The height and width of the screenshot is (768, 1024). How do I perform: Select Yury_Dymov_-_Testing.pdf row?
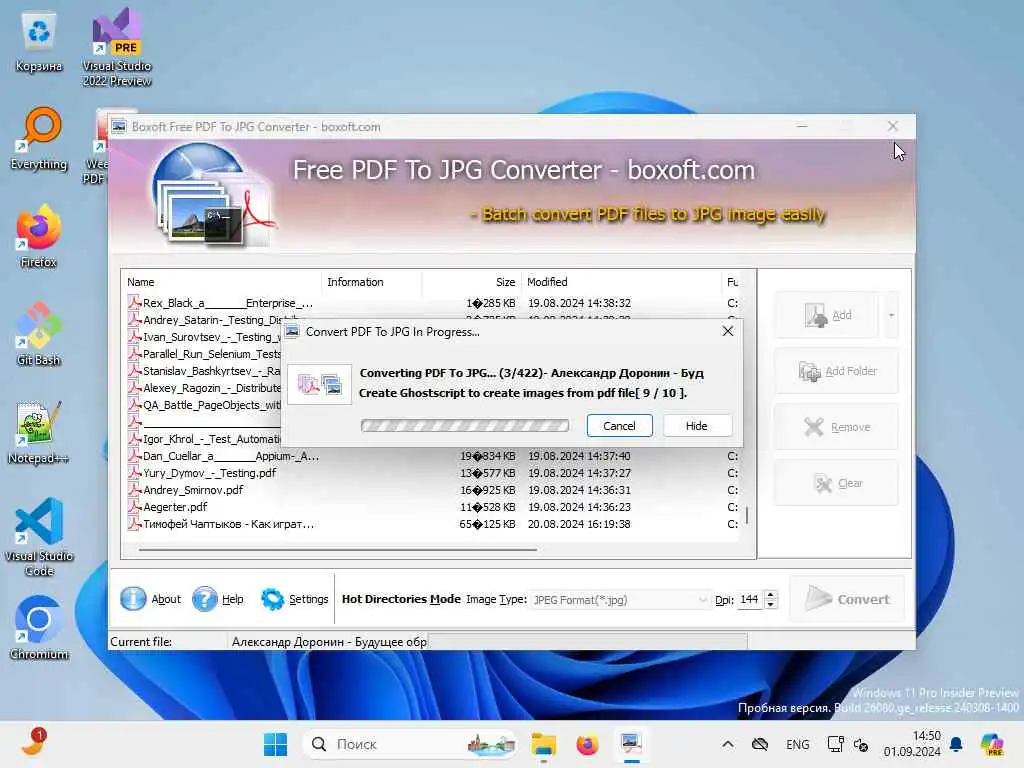pyautogui.click(x=432, y=473)
